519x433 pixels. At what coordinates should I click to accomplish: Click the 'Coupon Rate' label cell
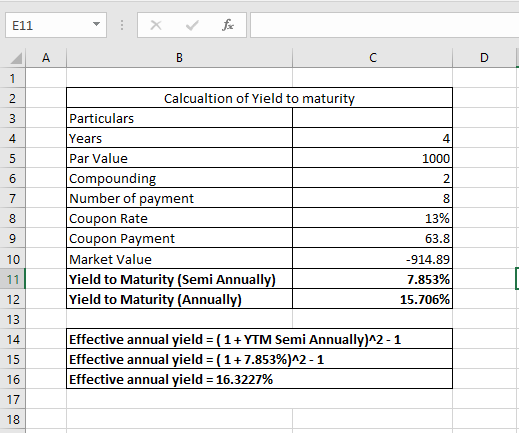[x=179, y=218]
